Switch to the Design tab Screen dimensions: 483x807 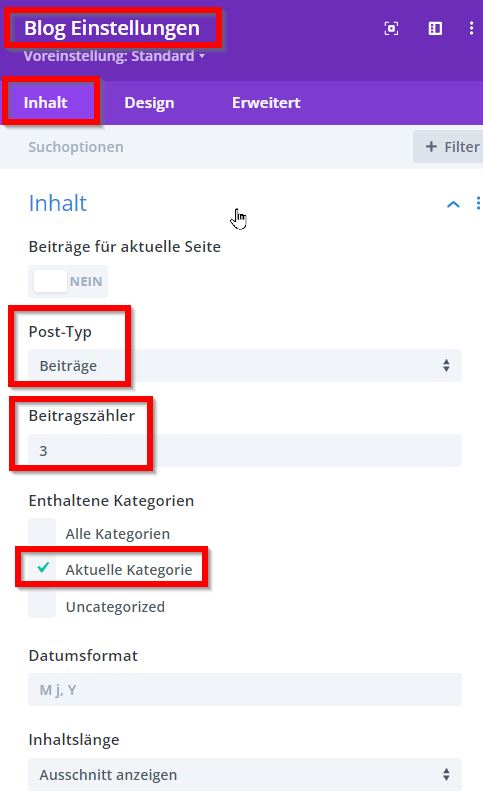149,102
